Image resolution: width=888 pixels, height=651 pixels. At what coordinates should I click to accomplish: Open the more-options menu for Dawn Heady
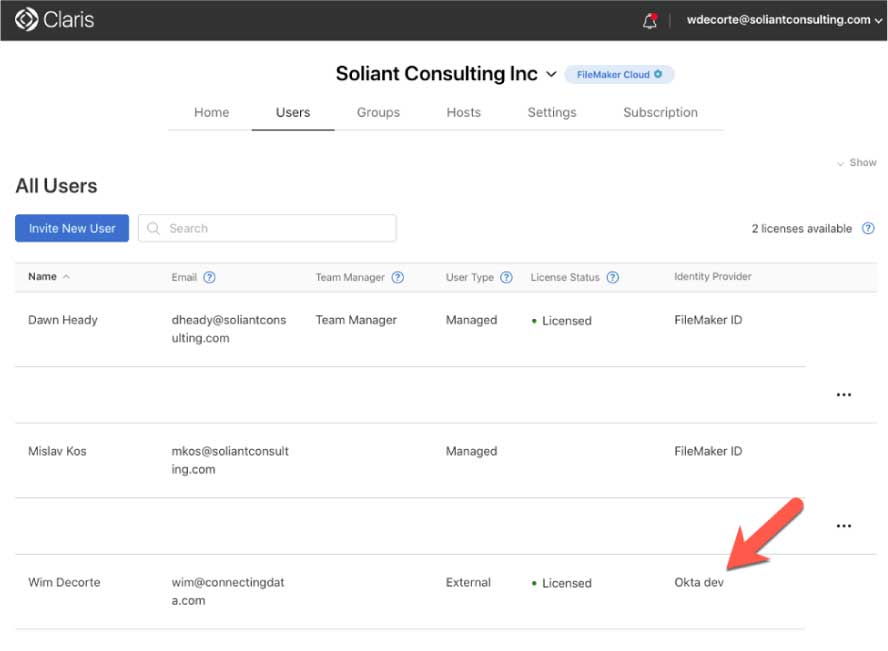pos(843,395)
